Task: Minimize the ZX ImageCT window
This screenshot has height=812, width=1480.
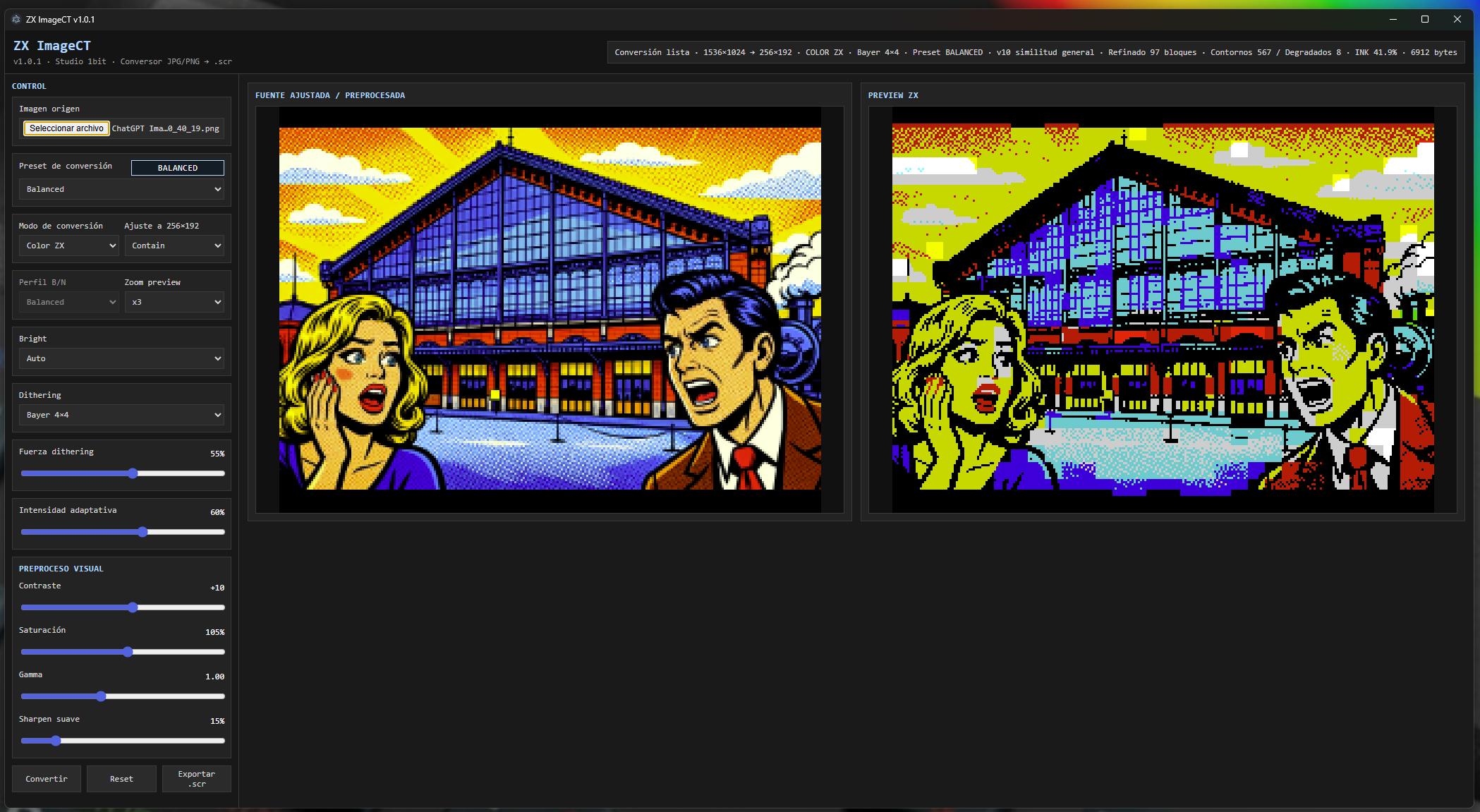Action: tap(1393, 20)
